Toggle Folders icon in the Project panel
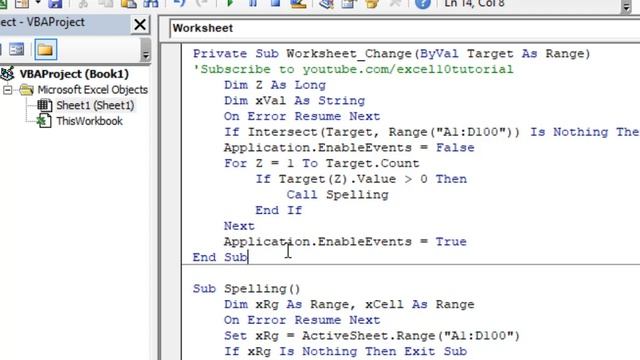This screenshot has height=360, width=640. click(x=45, y=50)
